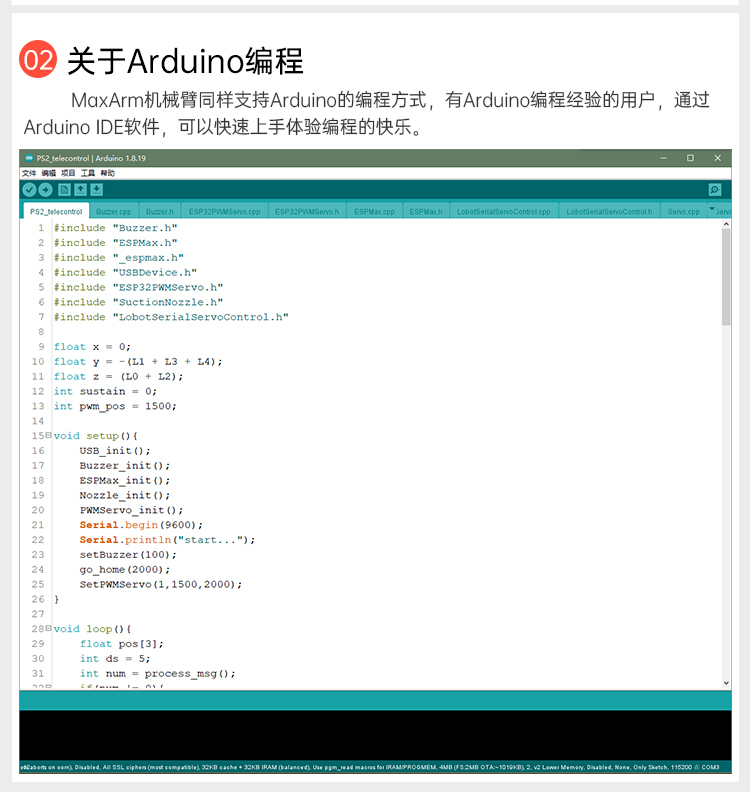Switch to the ESPMax.cpp tab
This screenshot has height=800, width=750.
click(x=374, y=212)
